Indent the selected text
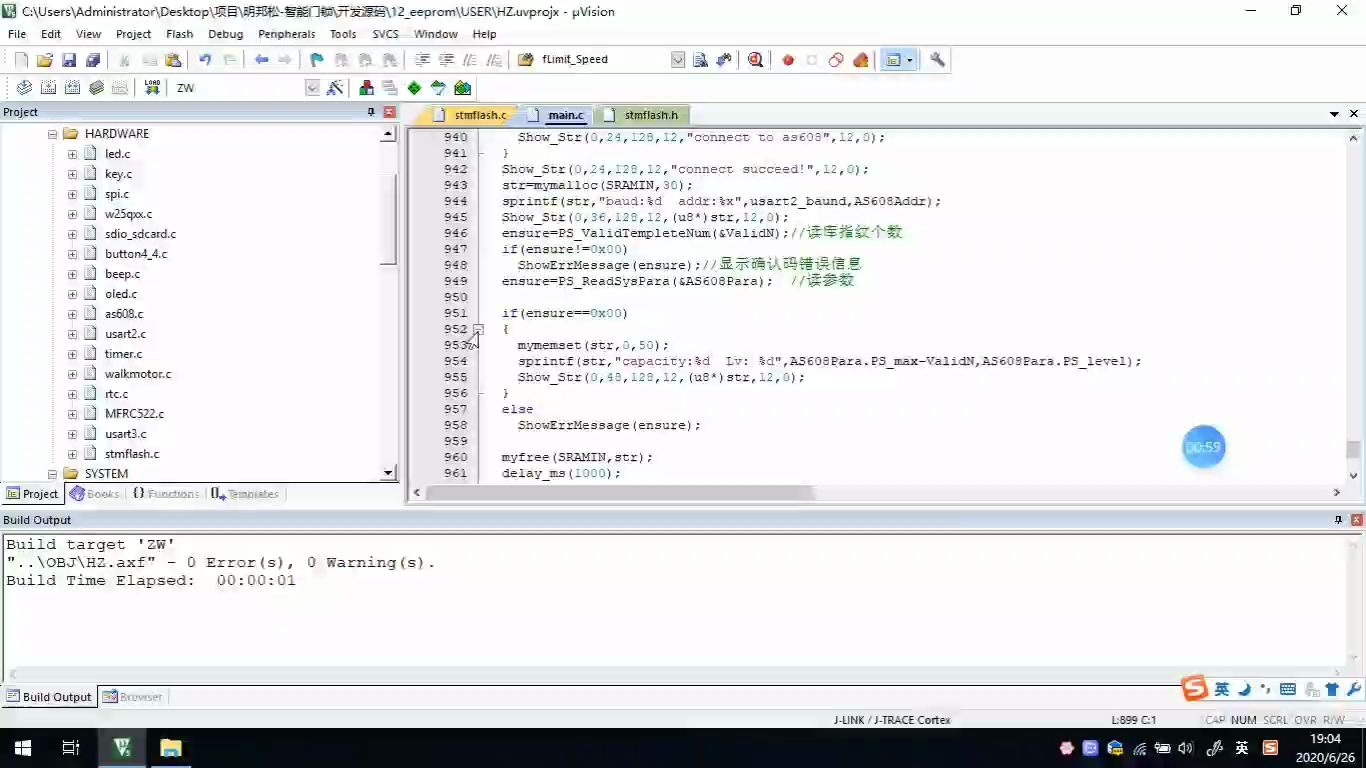Screen dimensions: 1366x768 [423, 60]
